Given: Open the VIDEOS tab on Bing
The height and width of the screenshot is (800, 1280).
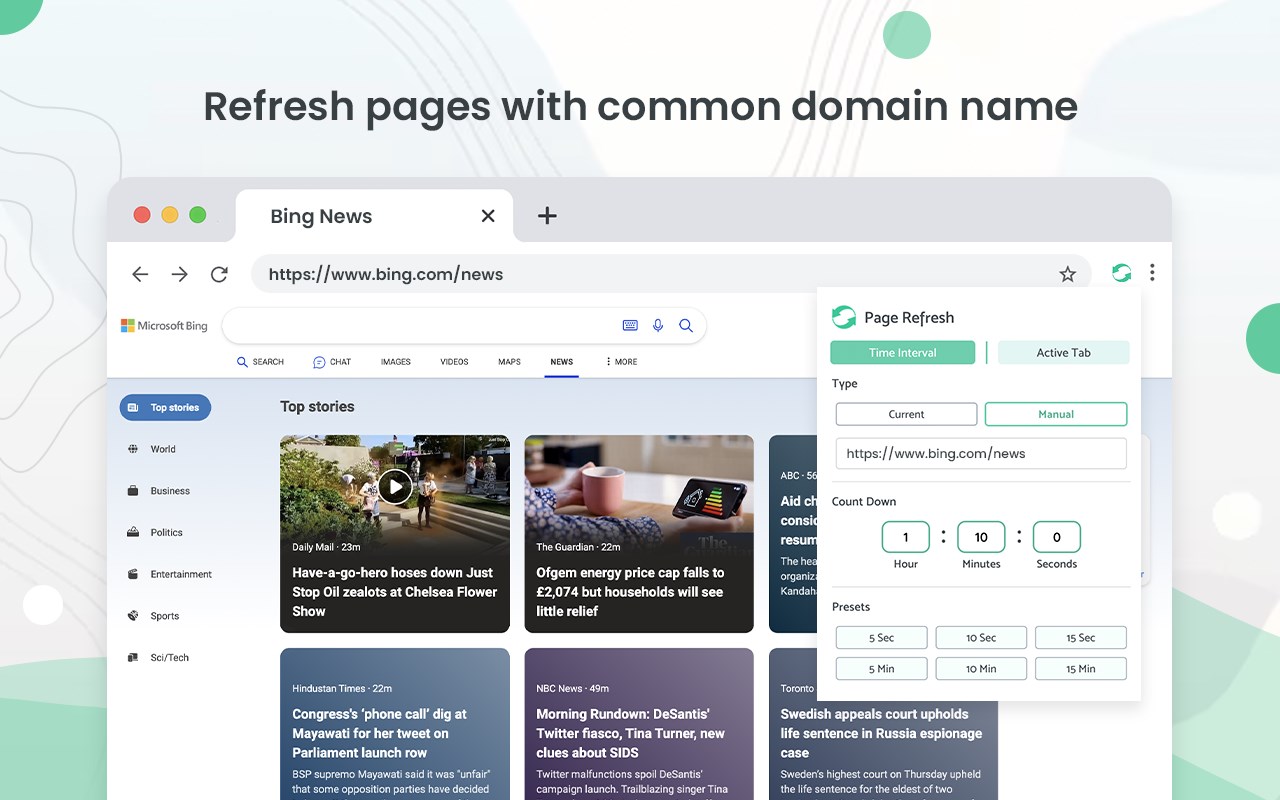Looking at the screenshot, I should click(454, 362).
